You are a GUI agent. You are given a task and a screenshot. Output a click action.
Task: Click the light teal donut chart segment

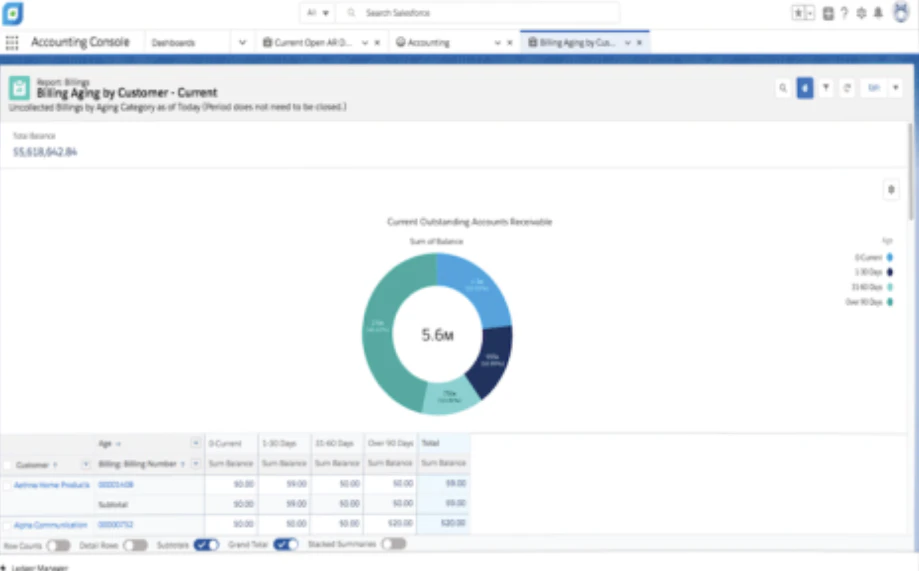point(450,396)
